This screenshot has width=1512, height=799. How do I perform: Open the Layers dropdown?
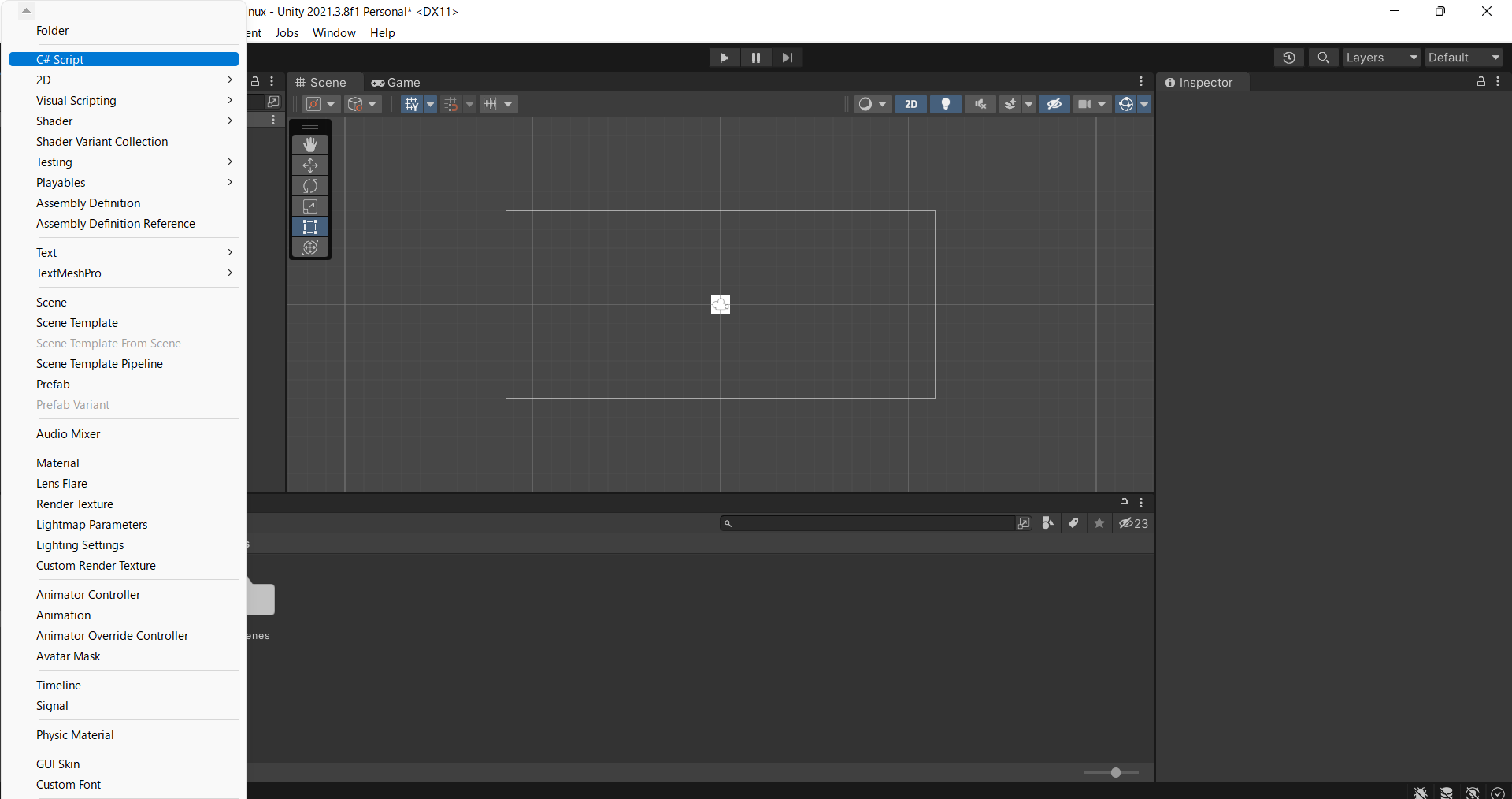click(1382, 58)
